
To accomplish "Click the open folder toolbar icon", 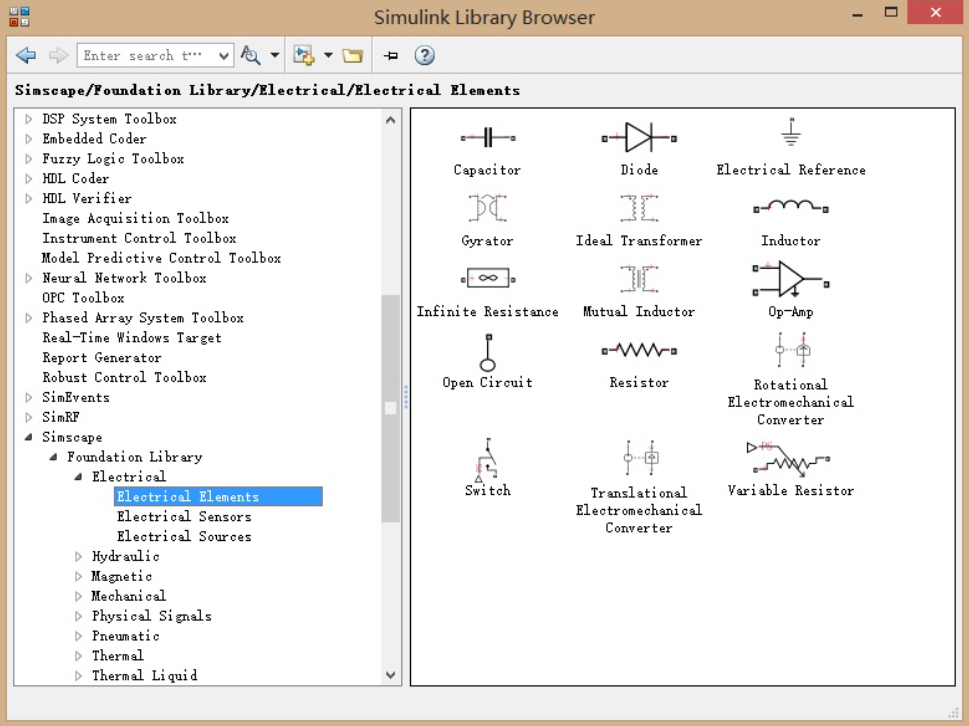I will point(353,56).
